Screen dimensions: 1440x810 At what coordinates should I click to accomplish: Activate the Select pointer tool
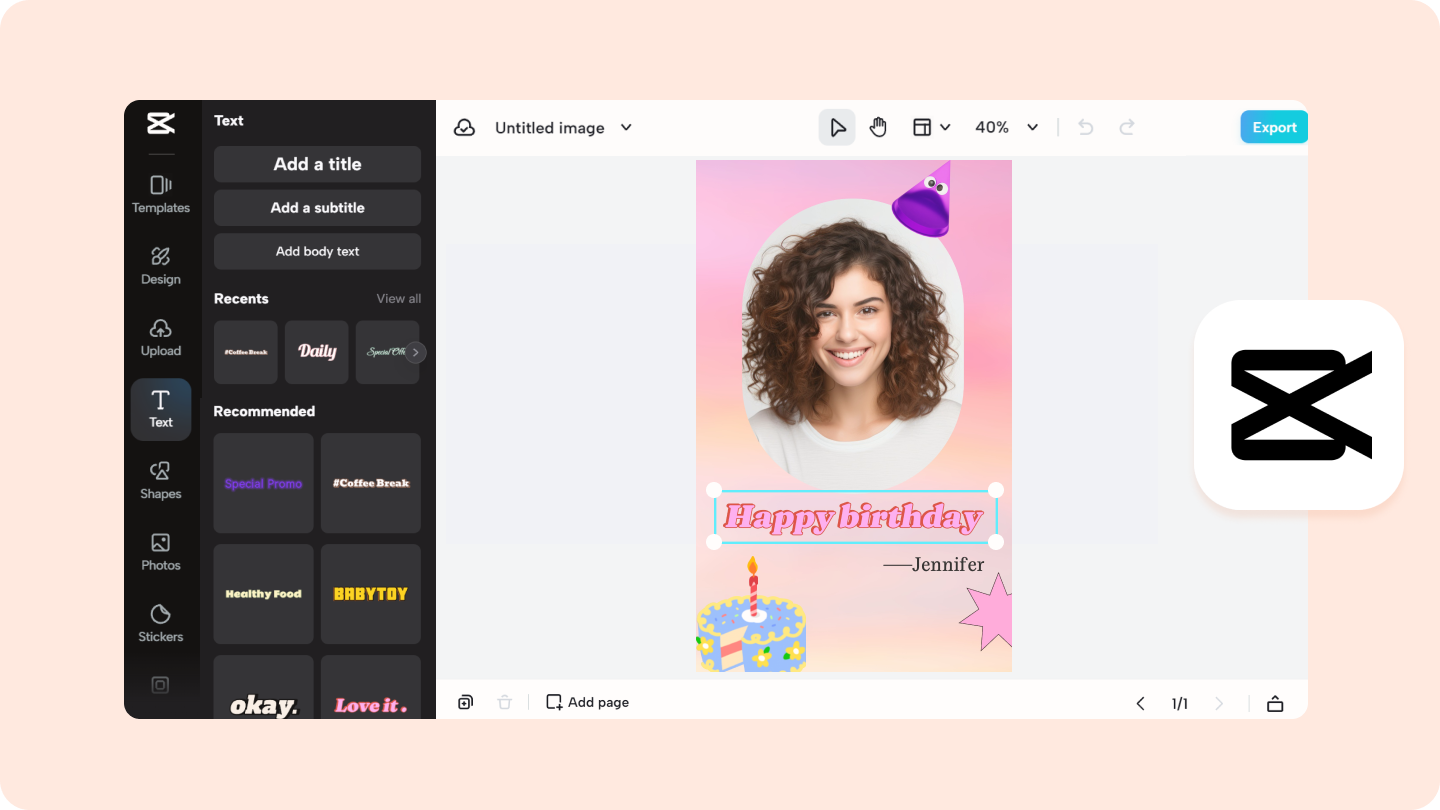coord(838,127)
